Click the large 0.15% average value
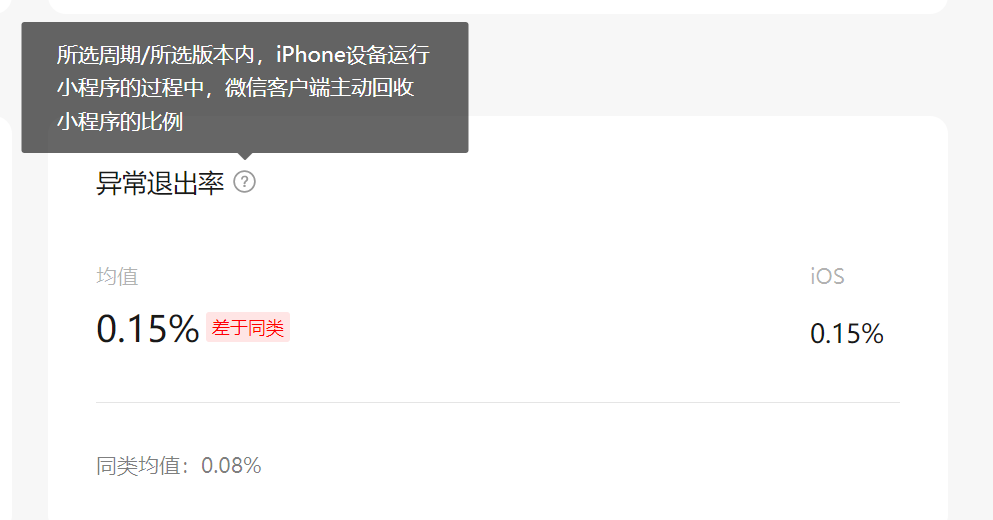Viewport: 993px width, 520px height. pyautogui.click(x=148, y=329)
